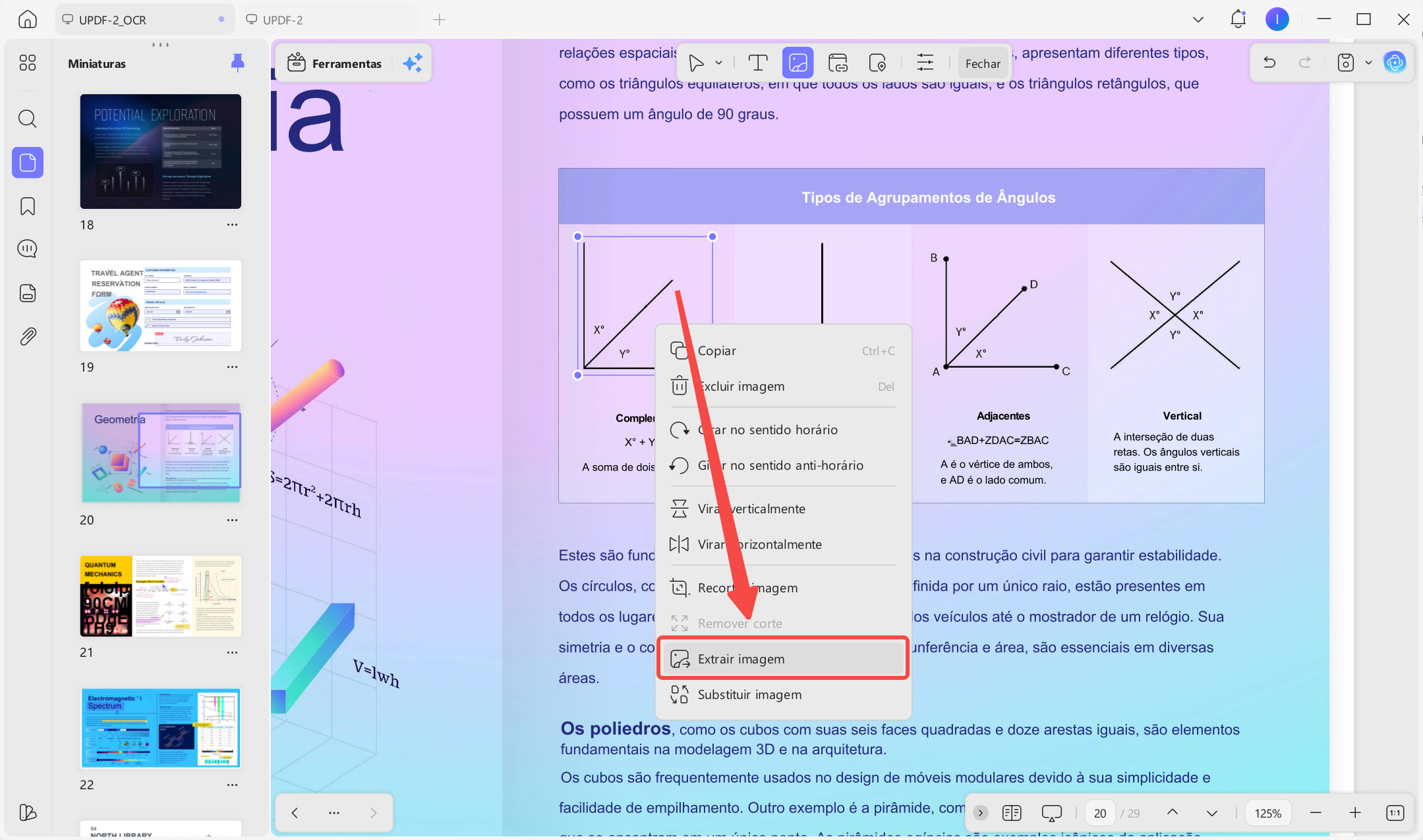Open the attachments paperclip icon

coord(28,337)
